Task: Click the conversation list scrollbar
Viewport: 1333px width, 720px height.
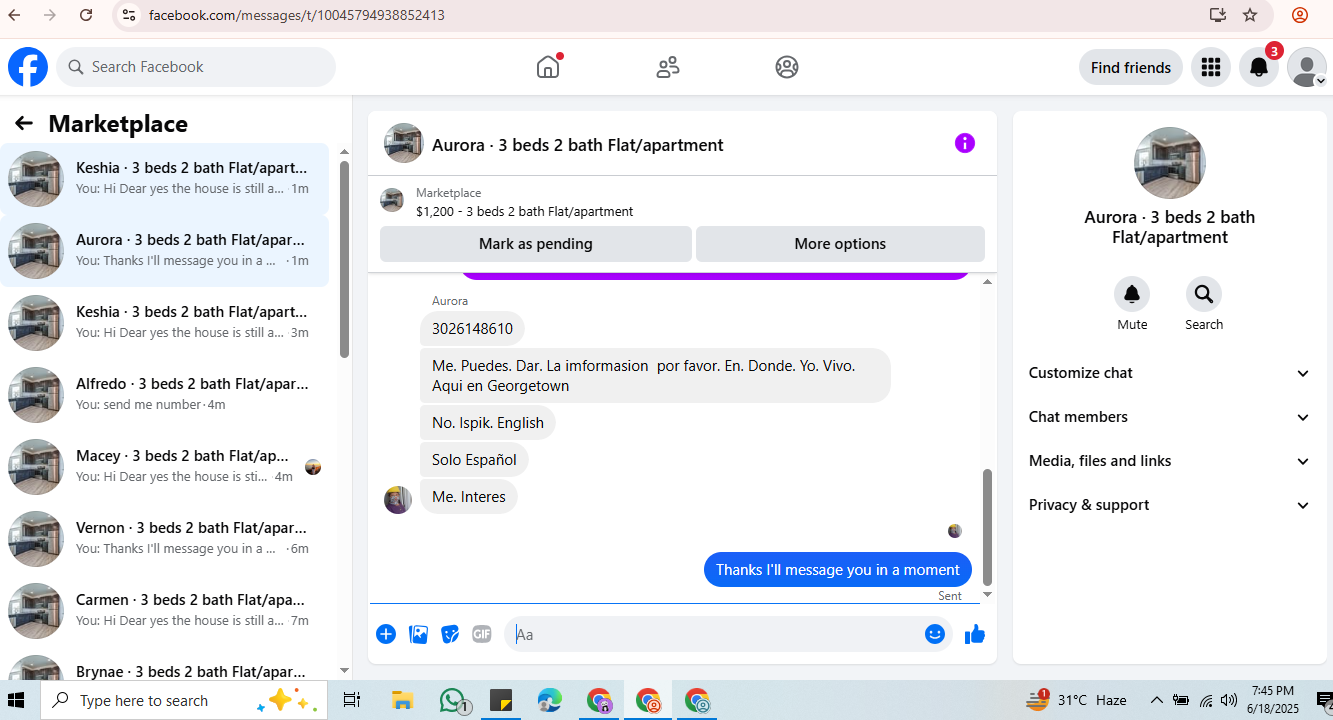Action: (344, 258)
